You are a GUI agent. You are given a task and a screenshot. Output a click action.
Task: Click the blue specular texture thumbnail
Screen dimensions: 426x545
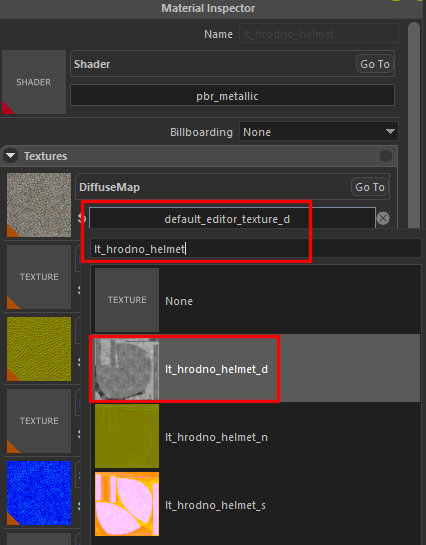39,493
